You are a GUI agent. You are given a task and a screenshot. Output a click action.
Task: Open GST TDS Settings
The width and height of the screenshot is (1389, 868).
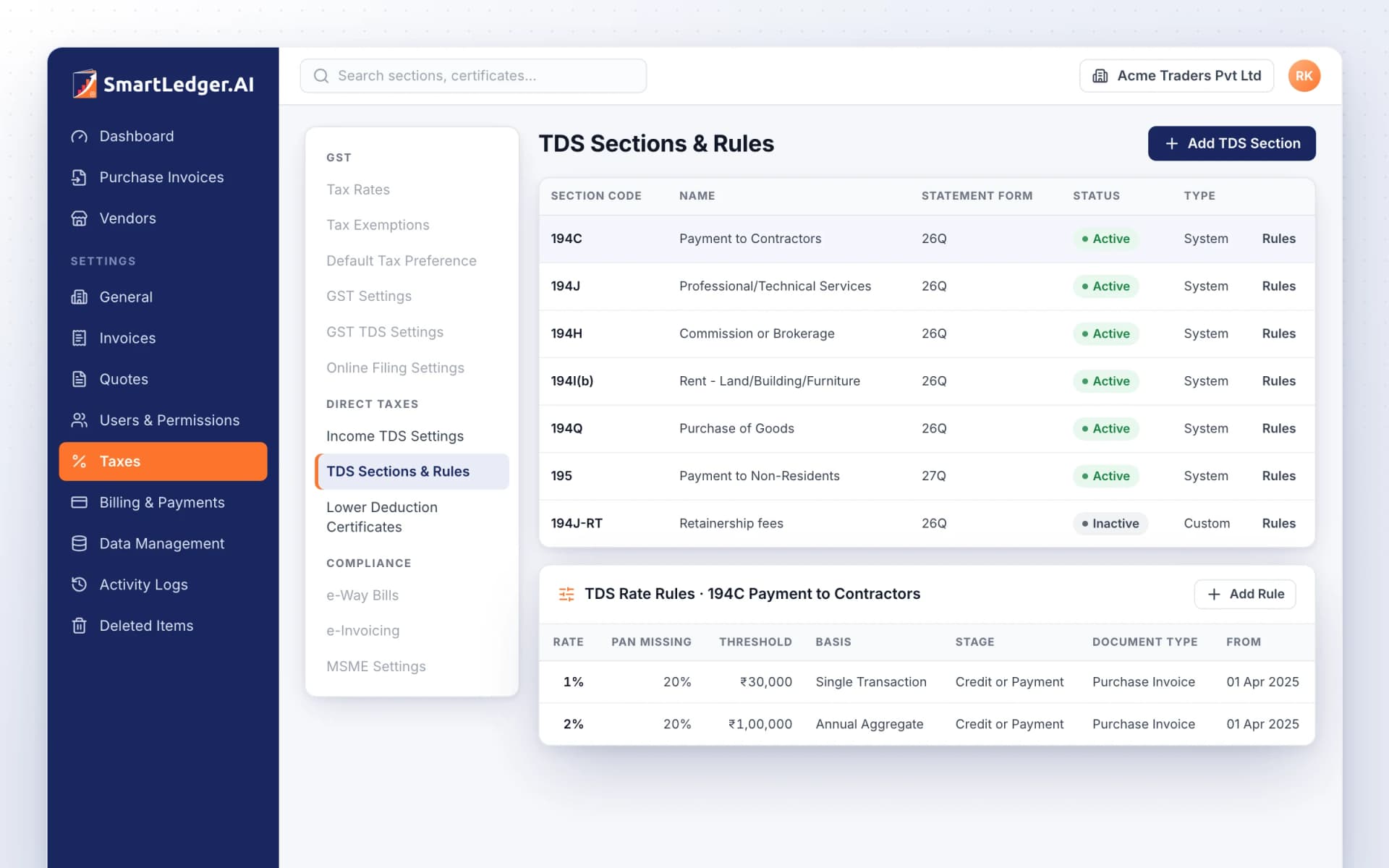(385, 332)
